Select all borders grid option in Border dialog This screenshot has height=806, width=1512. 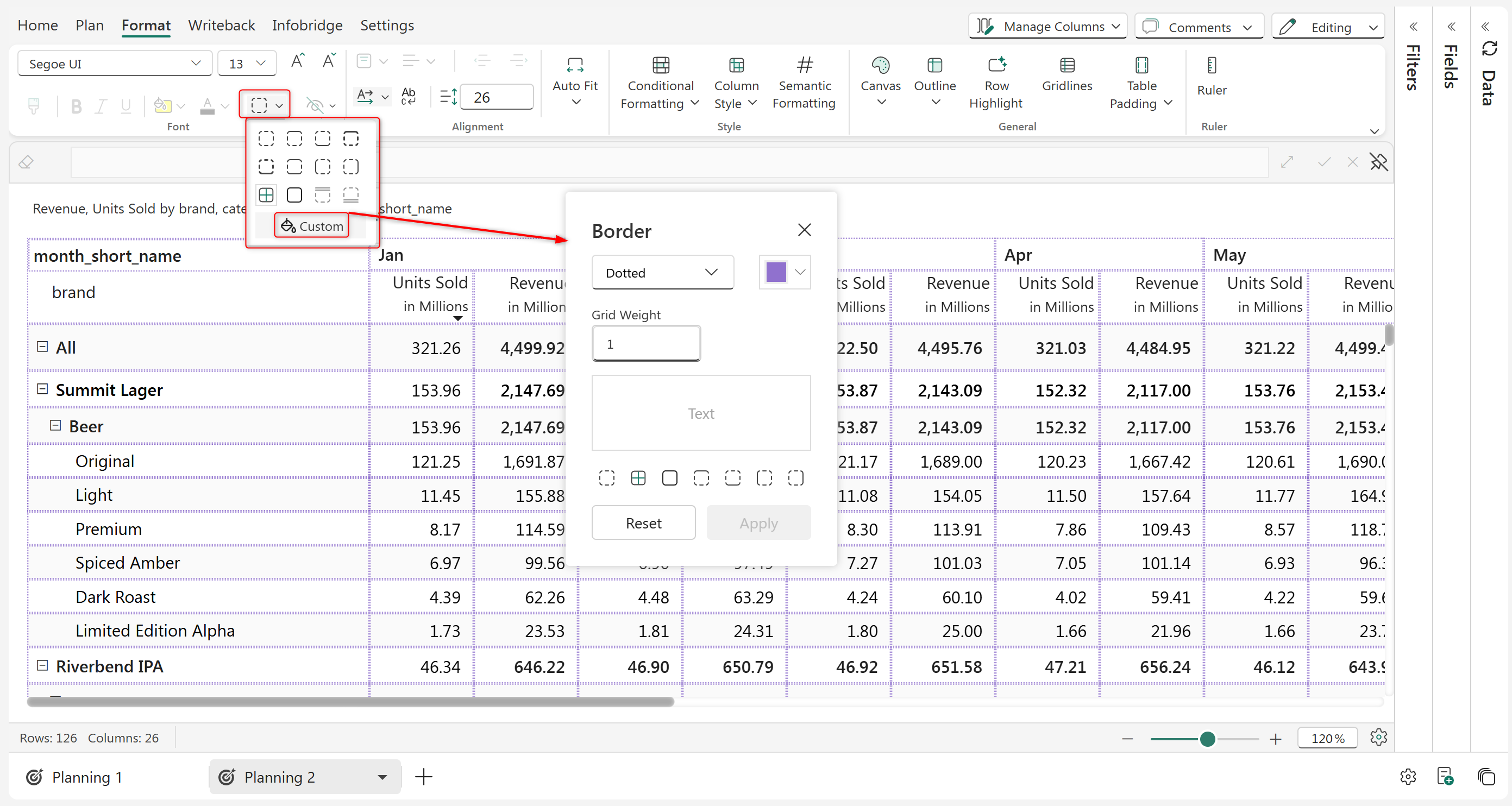point(638,478)
